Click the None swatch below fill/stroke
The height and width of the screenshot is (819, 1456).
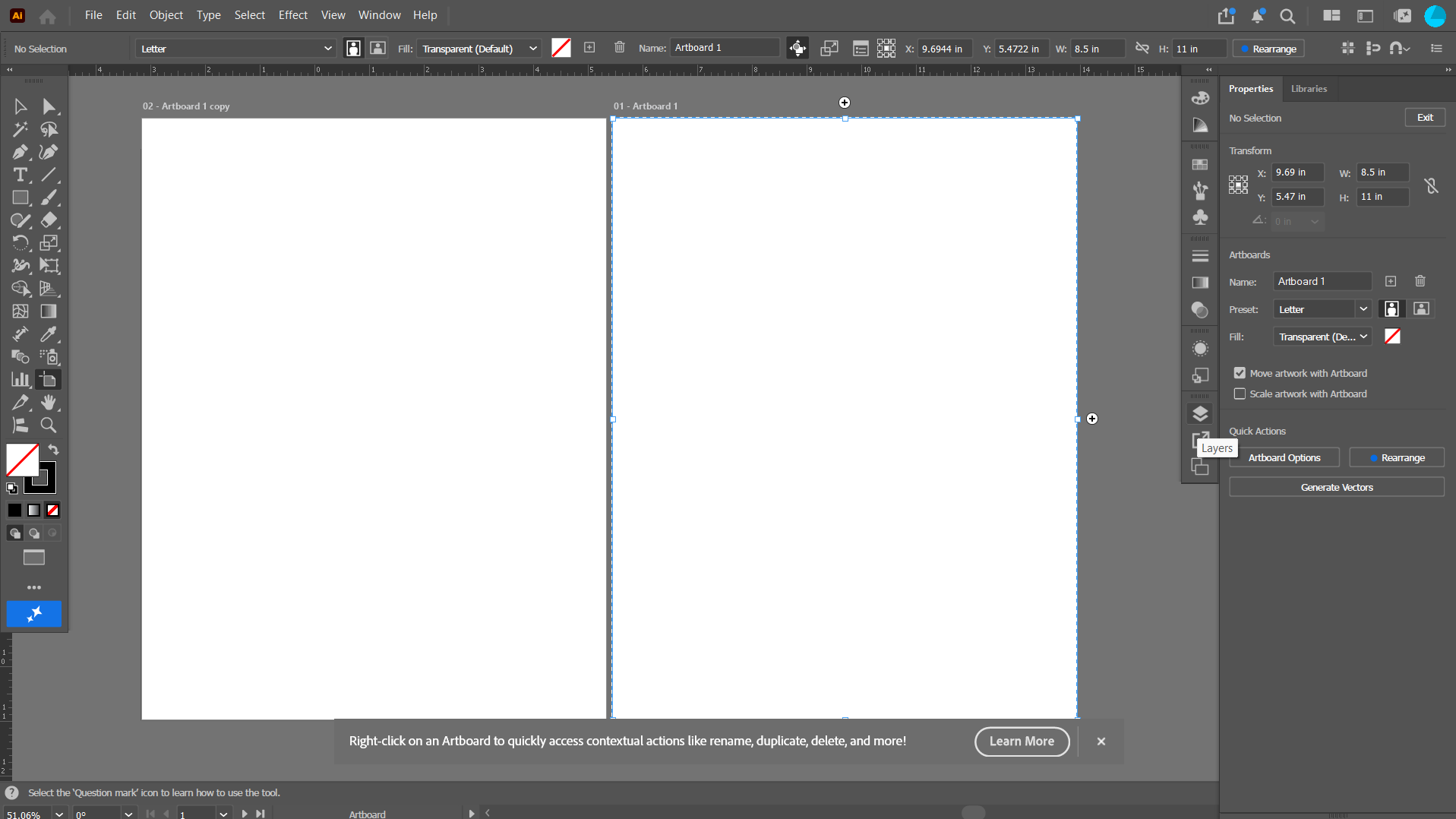click(53, 511)
